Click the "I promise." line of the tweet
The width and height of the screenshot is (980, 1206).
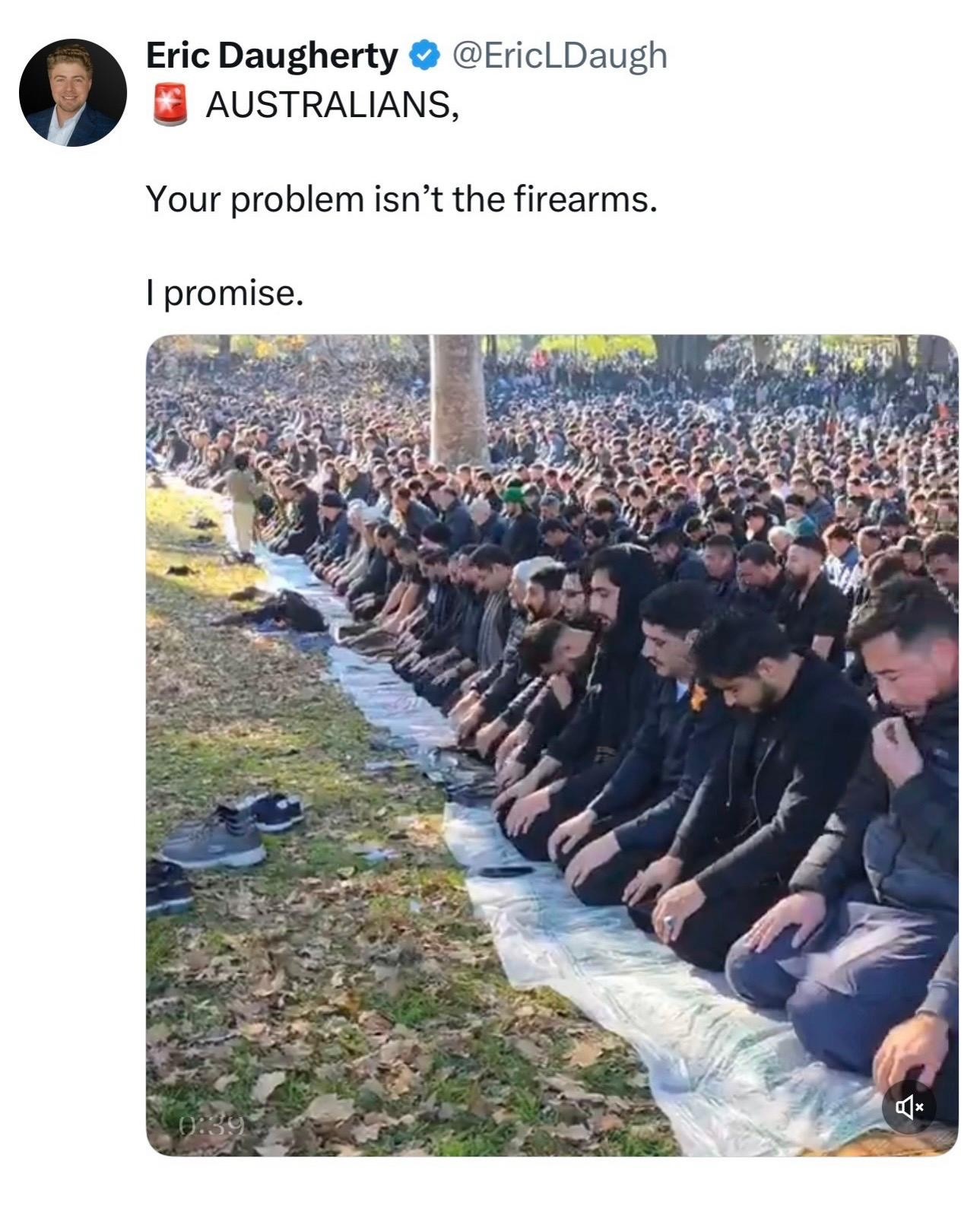[225, 293]
